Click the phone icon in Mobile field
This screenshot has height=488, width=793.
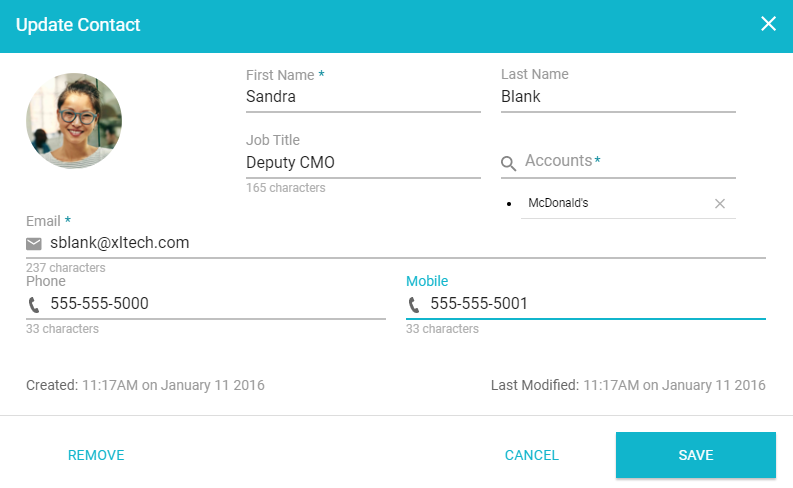(x=414, y=304)
